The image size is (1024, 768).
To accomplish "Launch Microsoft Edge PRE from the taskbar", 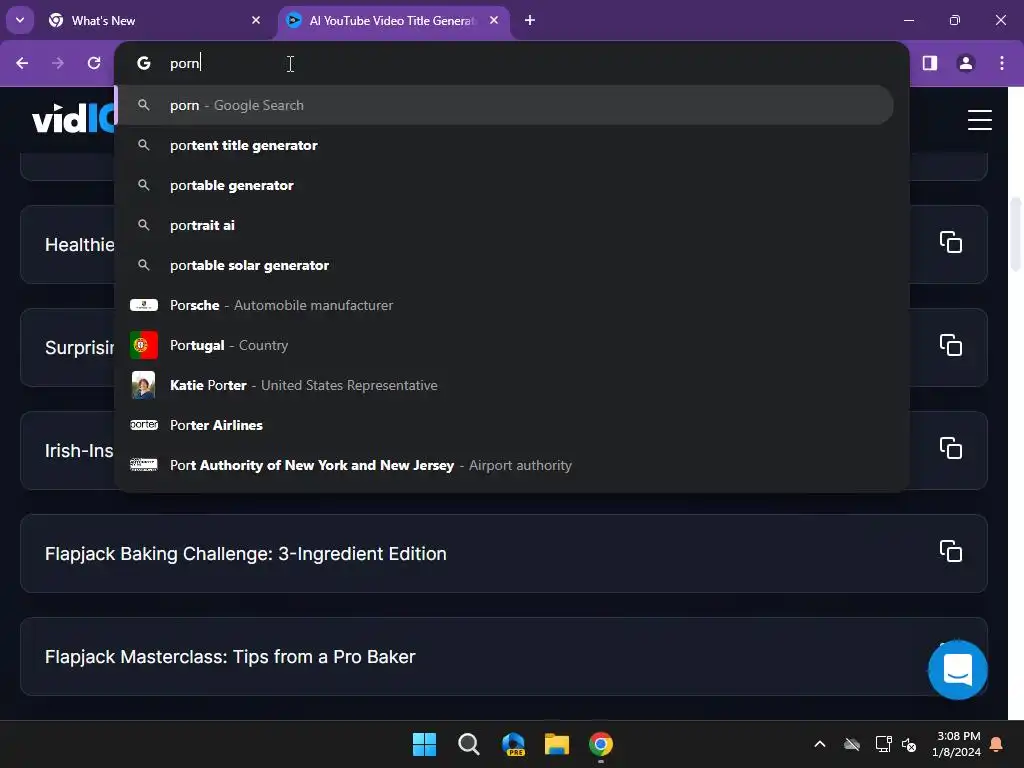I will [513, 744].
